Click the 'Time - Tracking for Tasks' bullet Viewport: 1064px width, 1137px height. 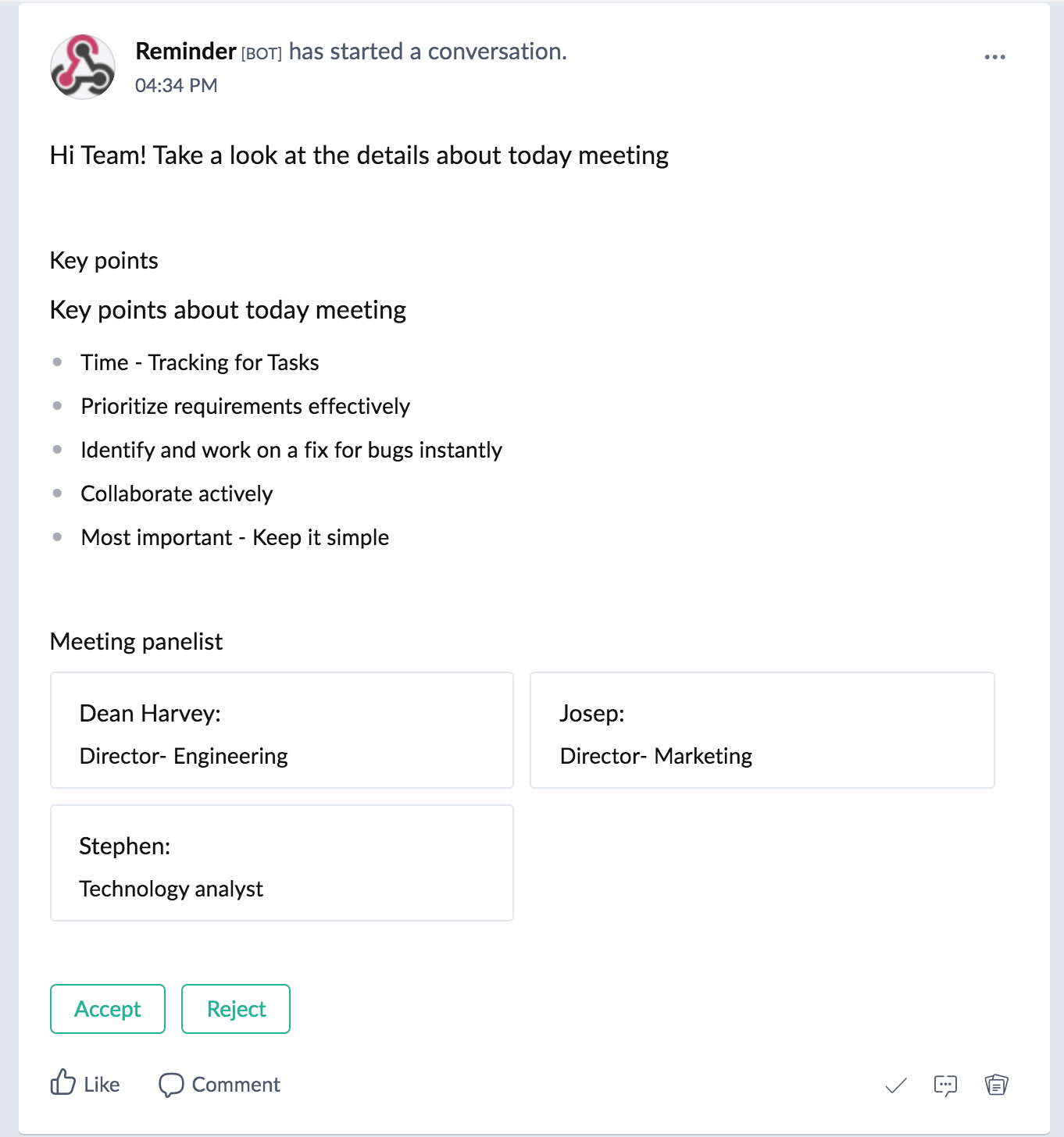200,362
